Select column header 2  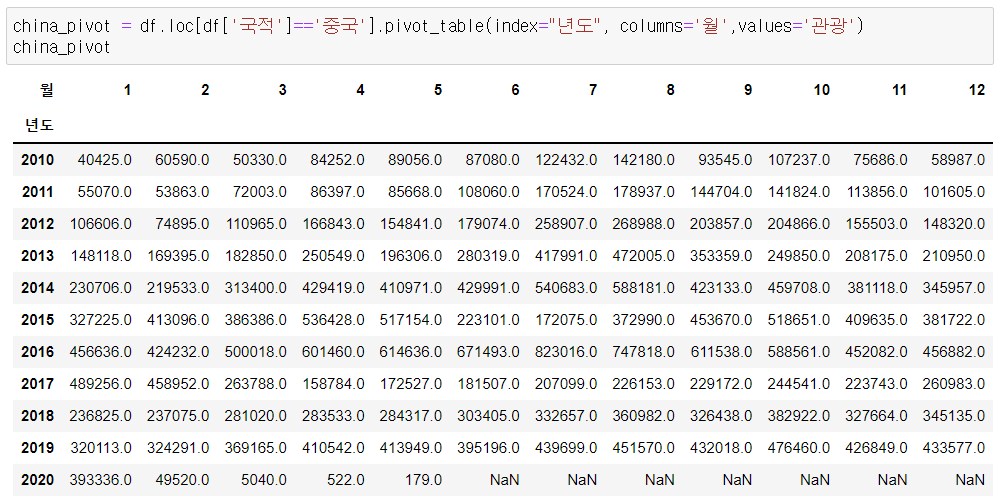(205, 90)
